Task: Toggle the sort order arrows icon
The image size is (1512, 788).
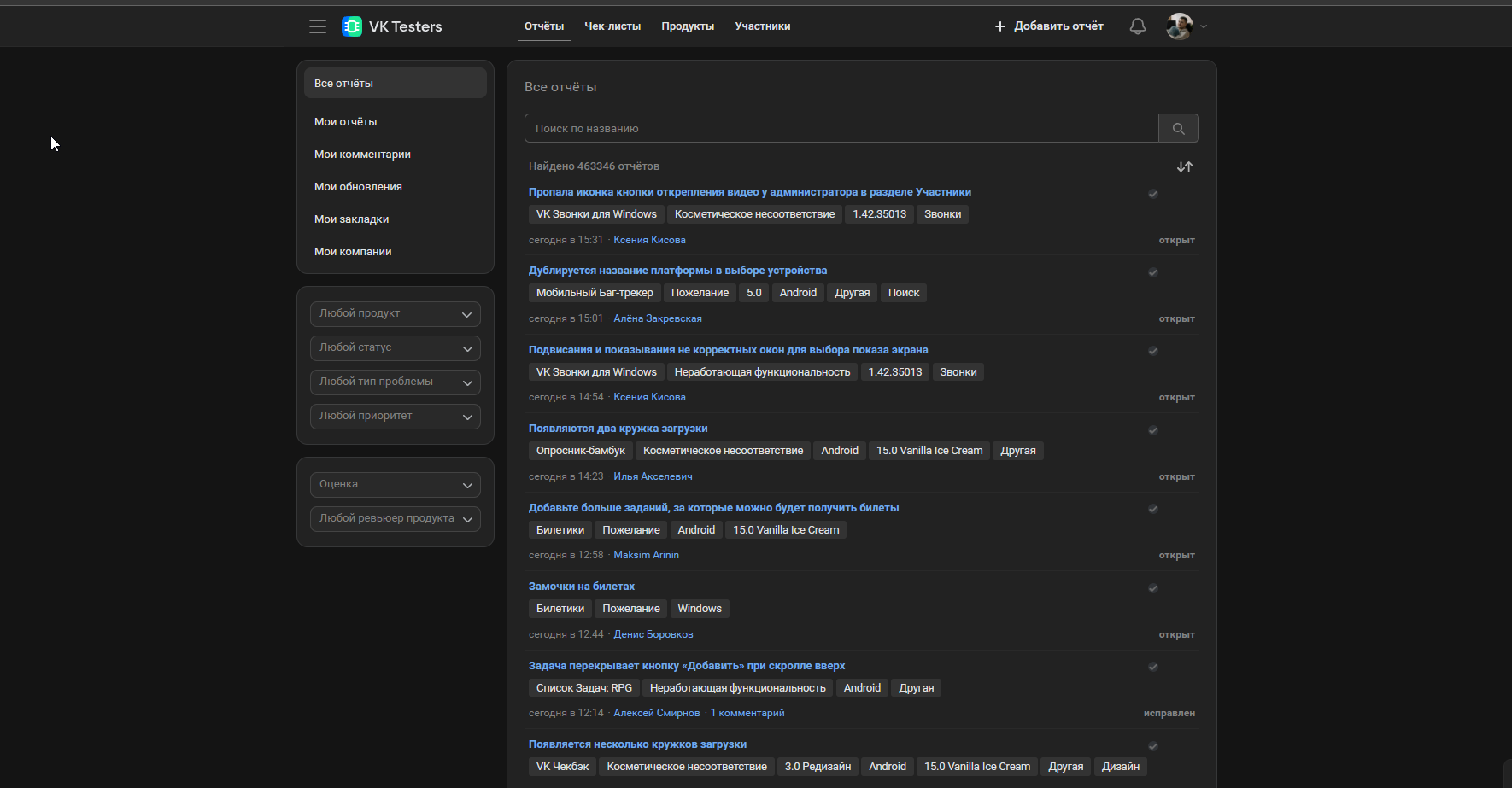Action: click(1185, 166)
